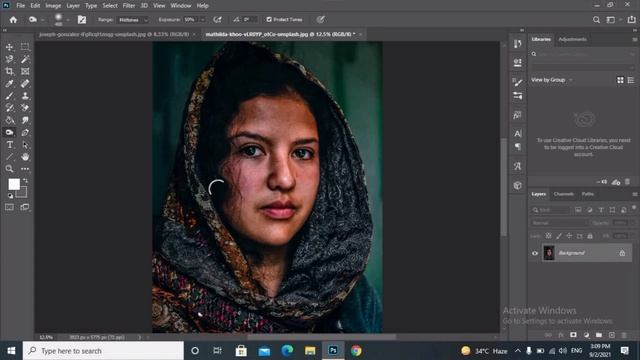
Task: Open the Edit Toolbar ellipsis menu
Action: point(25,169)
